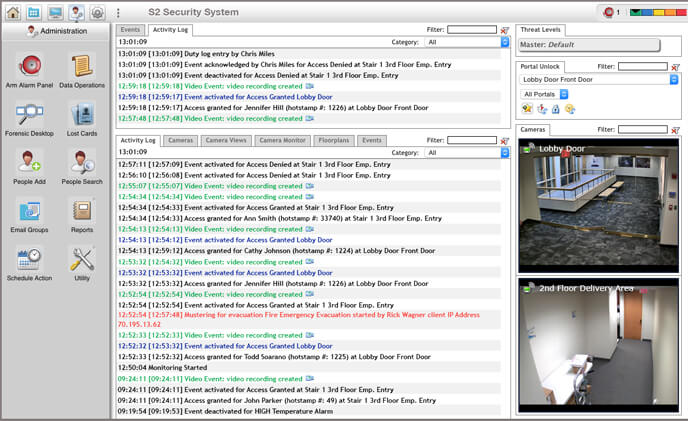
Task: Click the red alarm indicator showing 1
Action: [x=612, y=12]
